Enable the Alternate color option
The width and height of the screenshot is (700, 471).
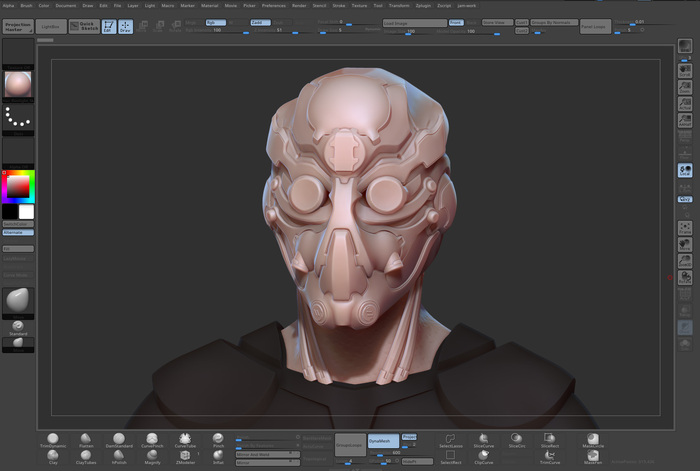(18, 232)
